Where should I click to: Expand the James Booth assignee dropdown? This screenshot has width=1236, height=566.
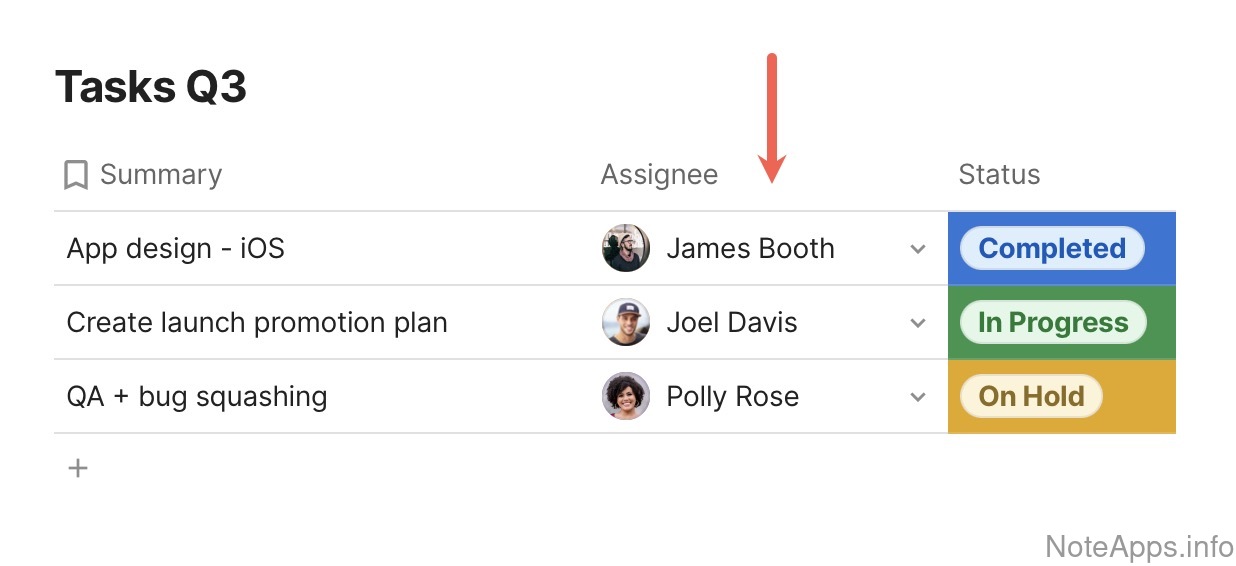pos(918,249)
